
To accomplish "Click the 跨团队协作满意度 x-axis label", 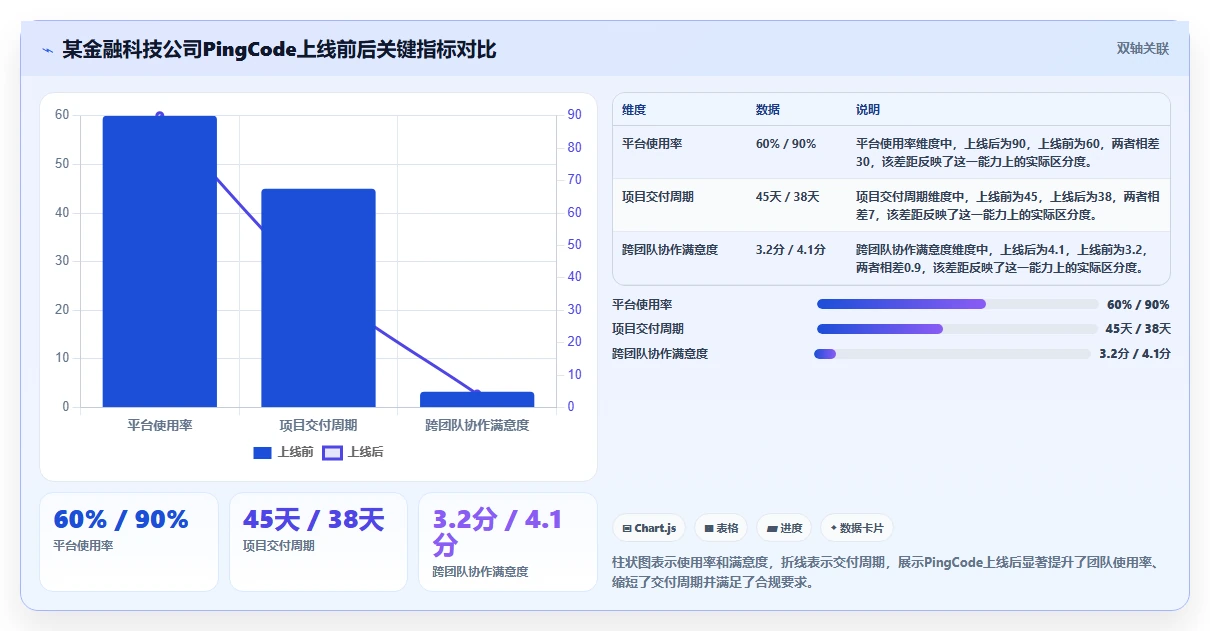I will 477,425.
